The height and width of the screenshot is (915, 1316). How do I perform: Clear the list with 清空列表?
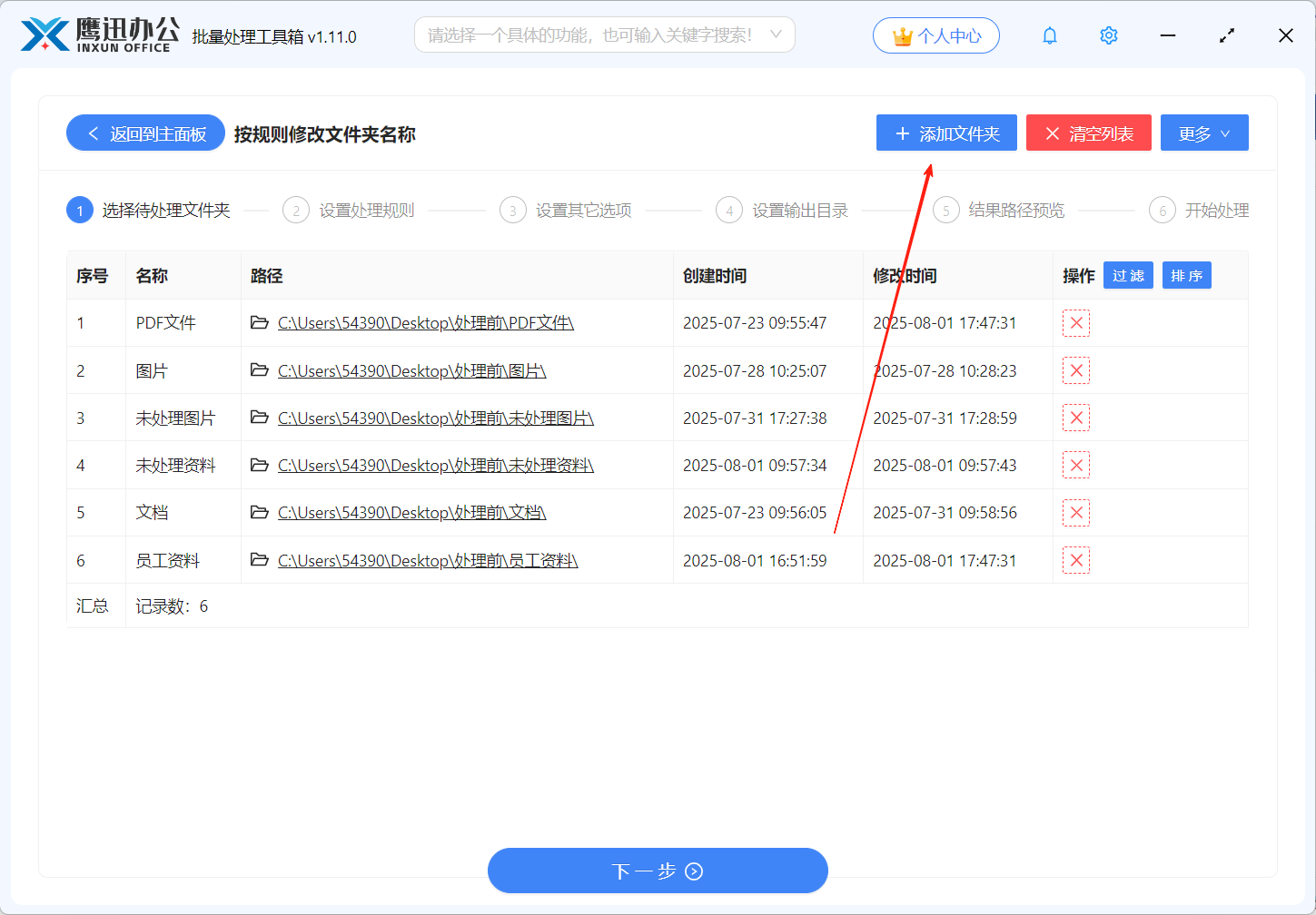point(1089,133)
